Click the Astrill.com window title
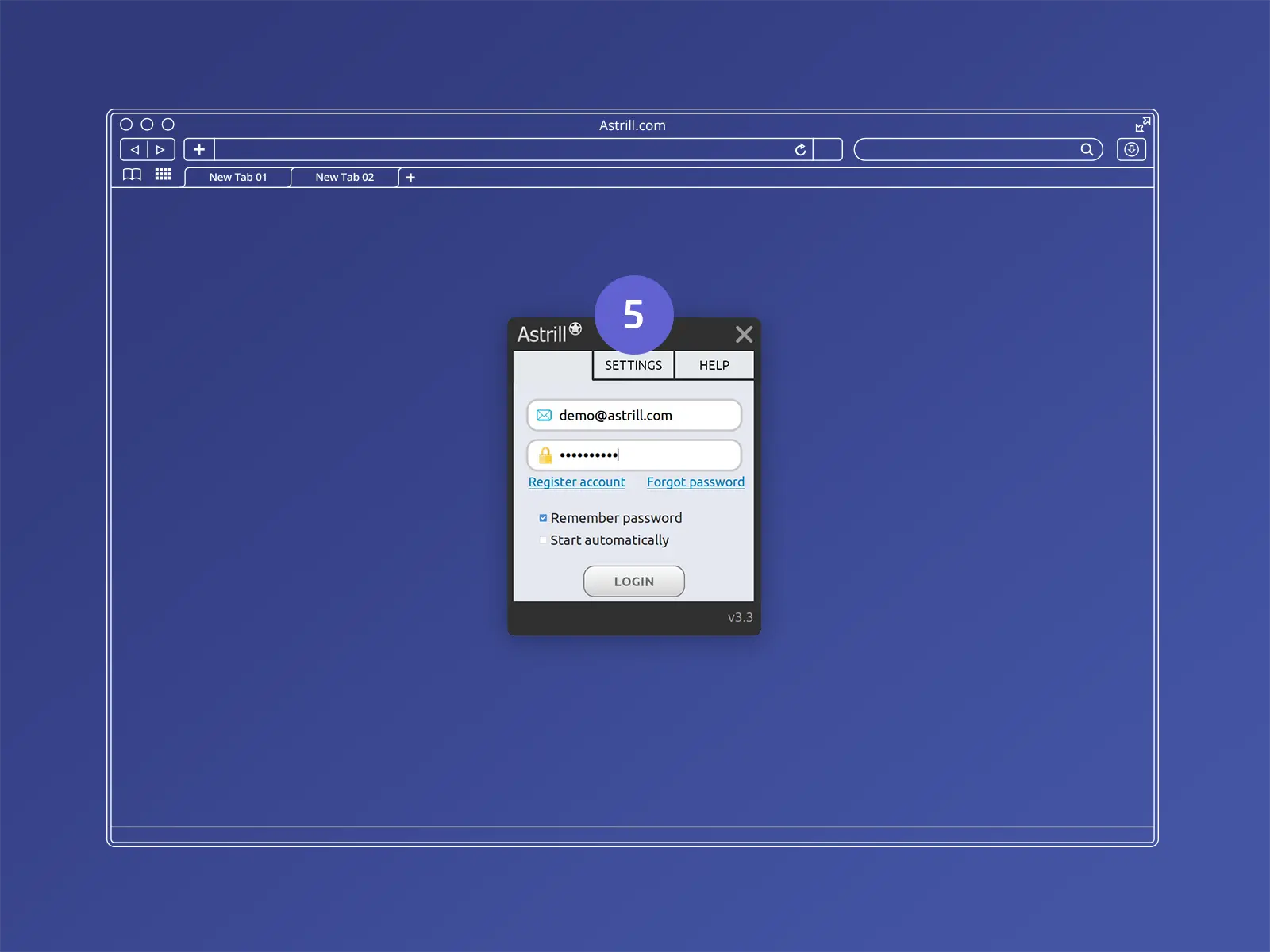 tap(633, 125)
